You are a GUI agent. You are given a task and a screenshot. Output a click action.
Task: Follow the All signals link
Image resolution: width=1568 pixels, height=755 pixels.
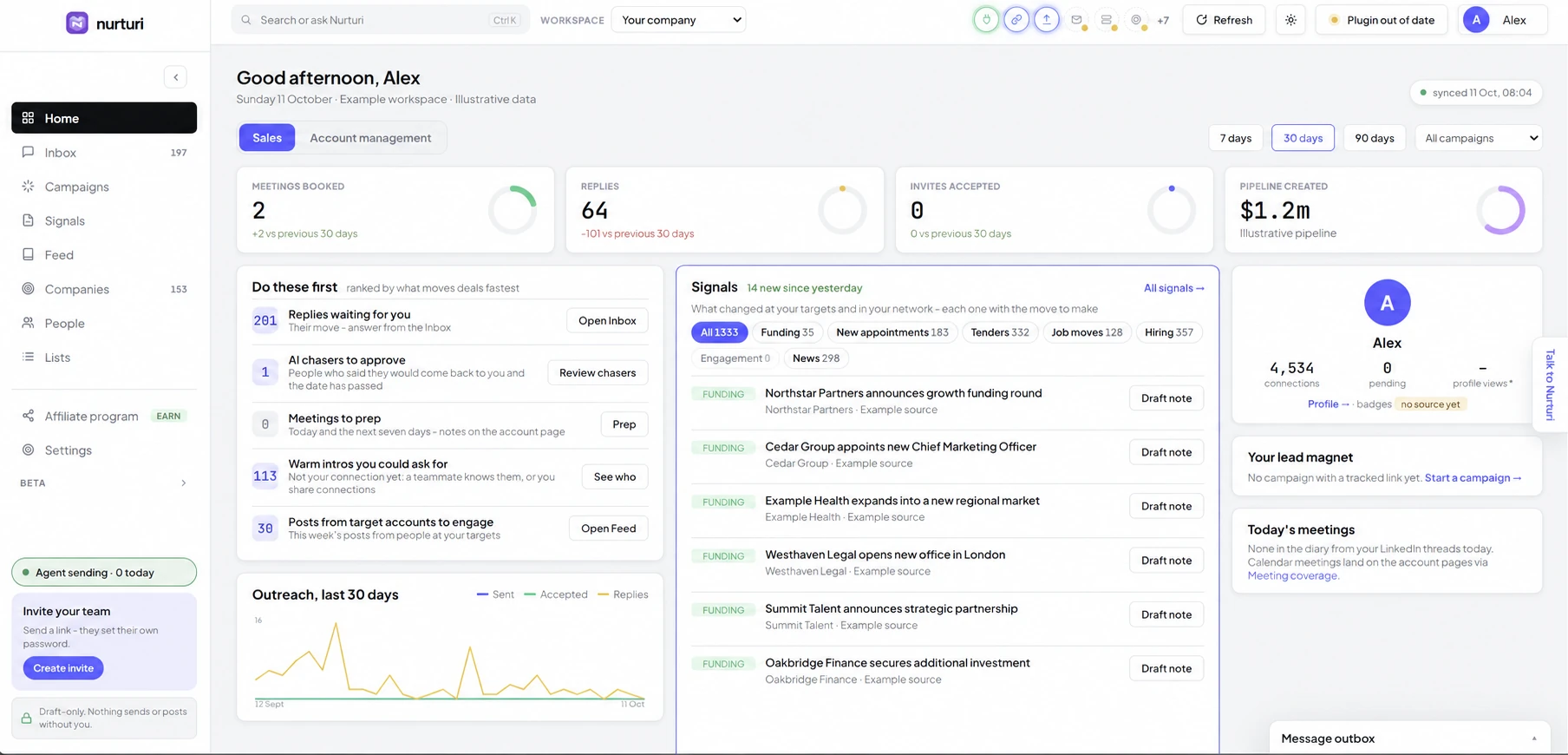1173,288
